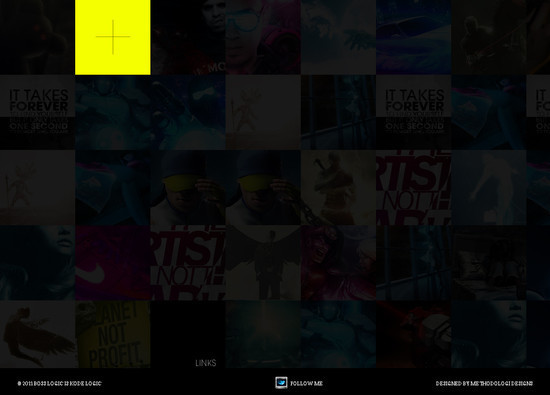550x395 pixels.
Task: Open the white jumping figure on teal thumbnail
Action: [489, 188]
